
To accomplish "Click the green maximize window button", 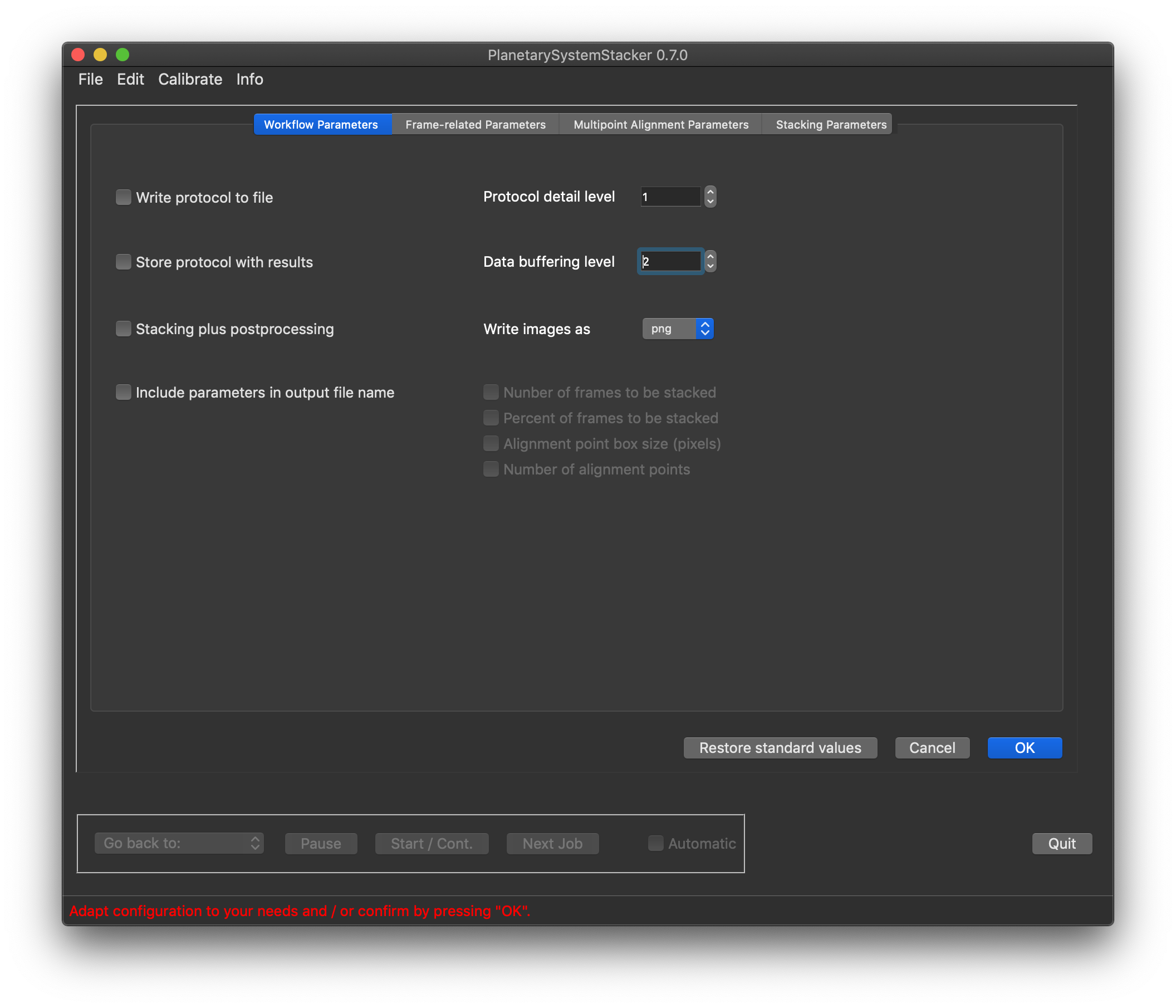I will (x=122, y=55).
